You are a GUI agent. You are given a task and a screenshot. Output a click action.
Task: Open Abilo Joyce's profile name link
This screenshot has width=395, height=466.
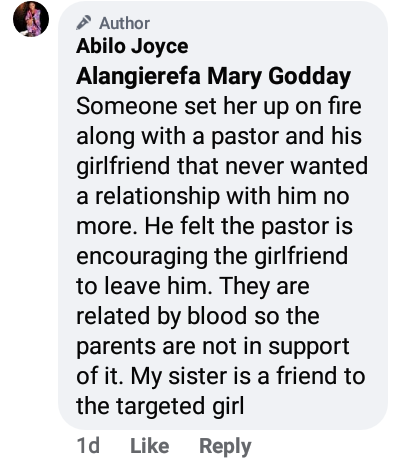click(132, 46)
